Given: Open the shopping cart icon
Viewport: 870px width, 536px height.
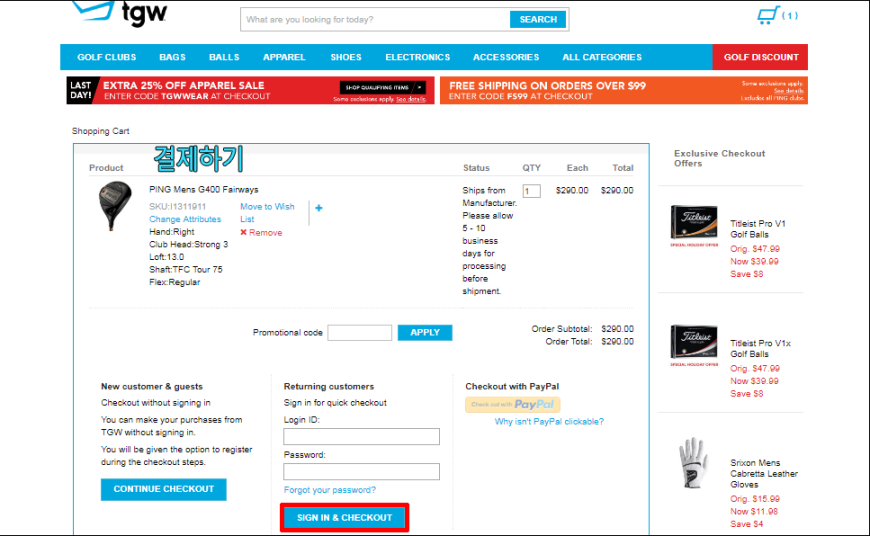Looking at the screenshot, I should [x=768, y=15].
